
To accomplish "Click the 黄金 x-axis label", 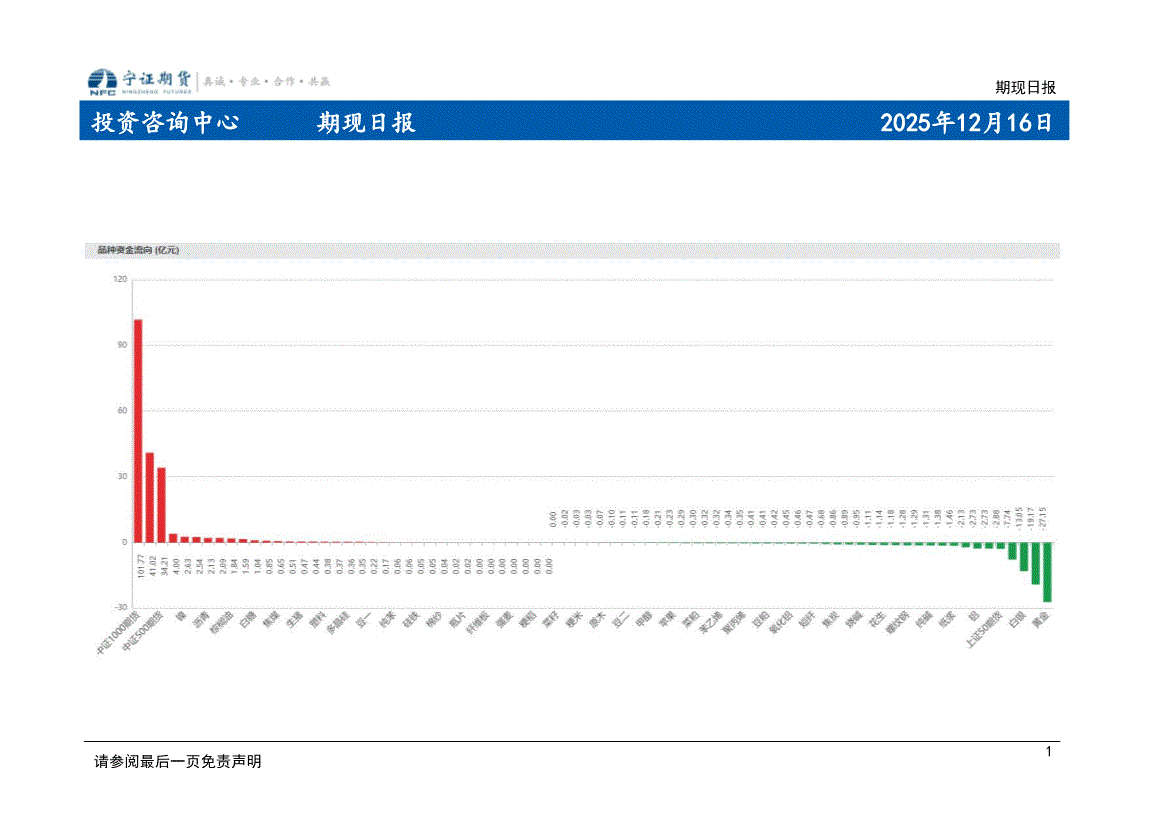I will click(x=1041, y=620).
